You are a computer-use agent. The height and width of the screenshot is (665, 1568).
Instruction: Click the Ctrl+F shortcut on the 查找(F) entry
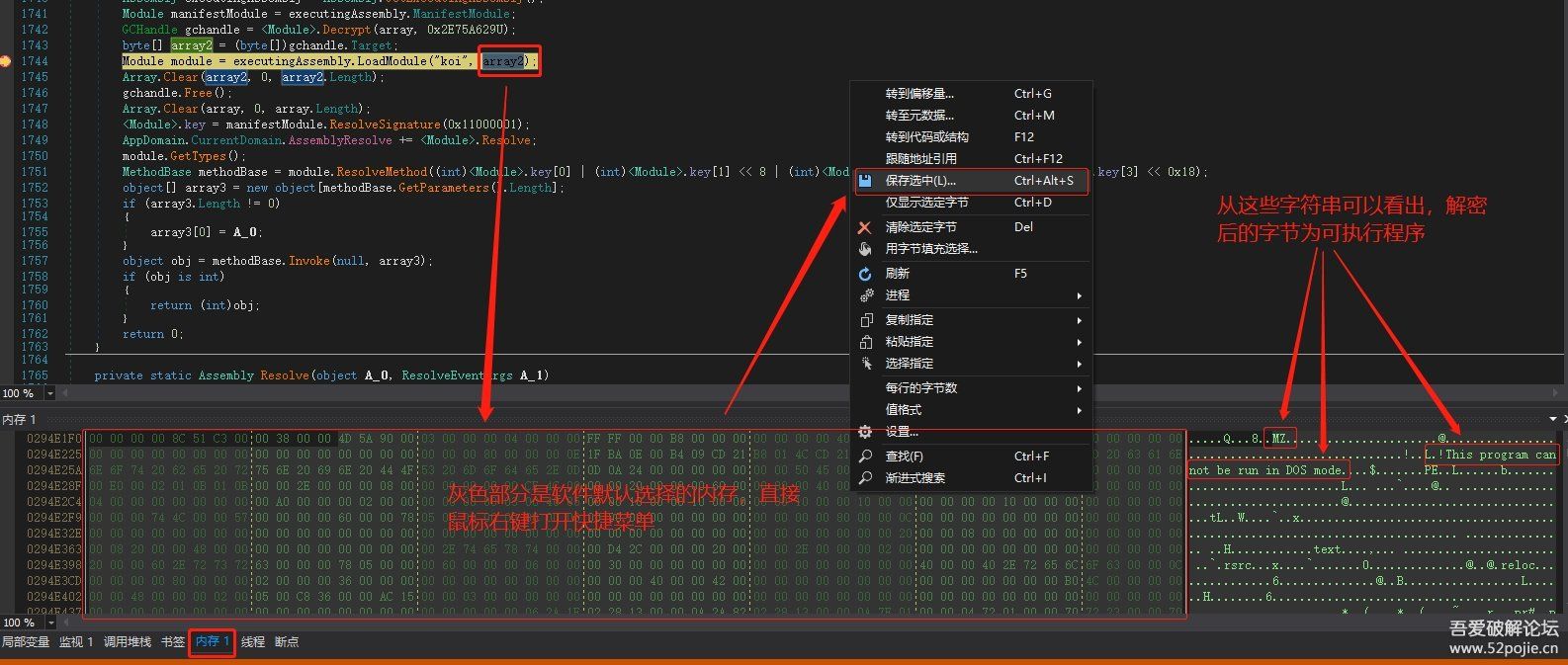click(x=1031, y=457)
